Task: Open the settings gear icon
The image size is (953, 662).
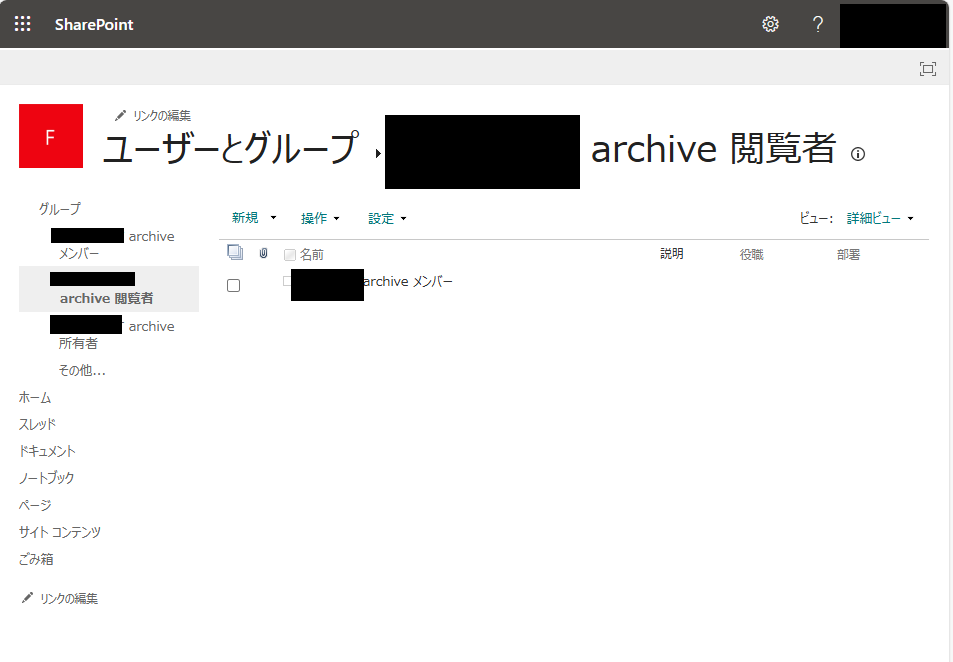Action: (770, 24)
